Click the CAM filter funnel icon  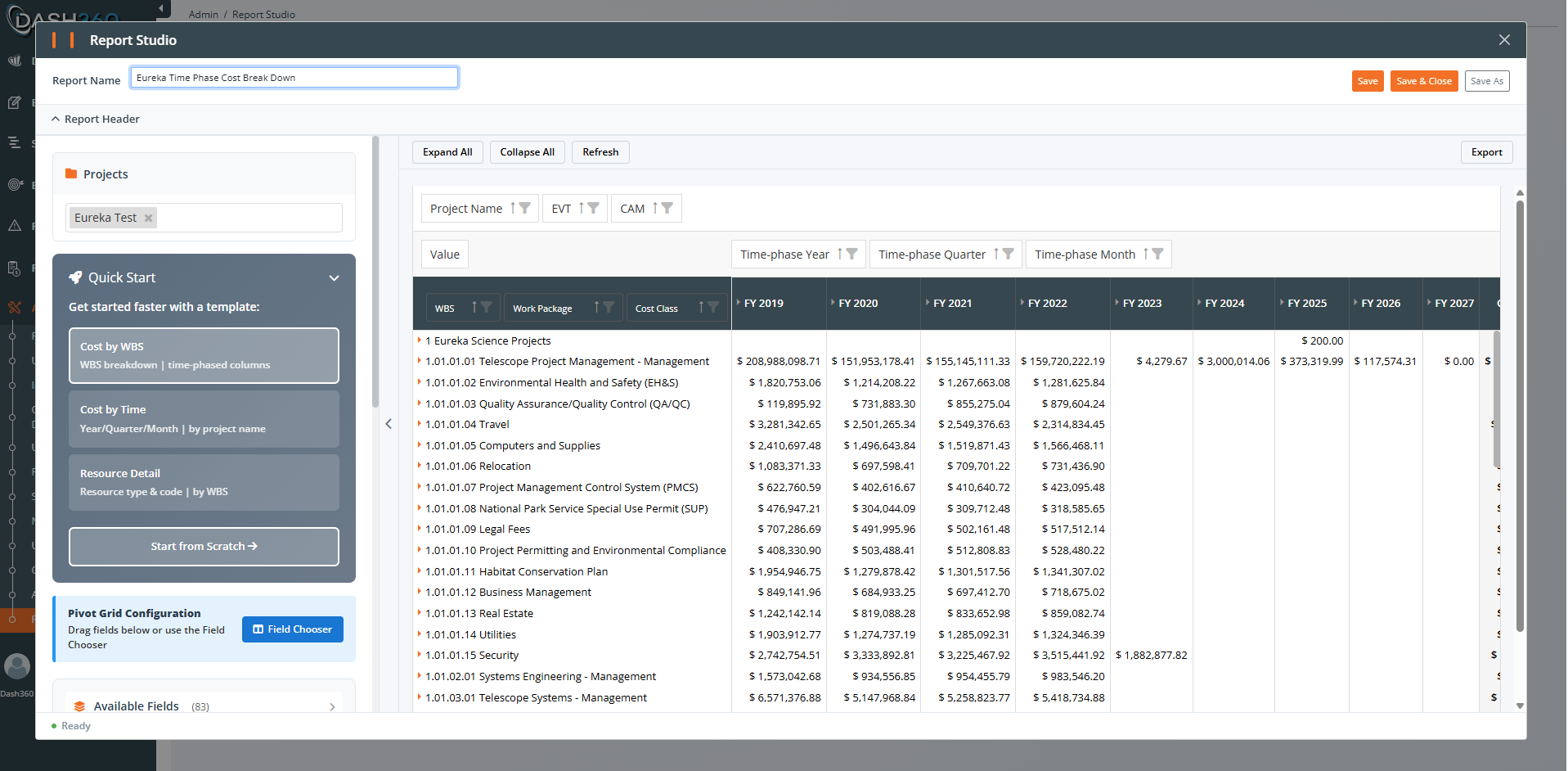[x=667, y=208]
